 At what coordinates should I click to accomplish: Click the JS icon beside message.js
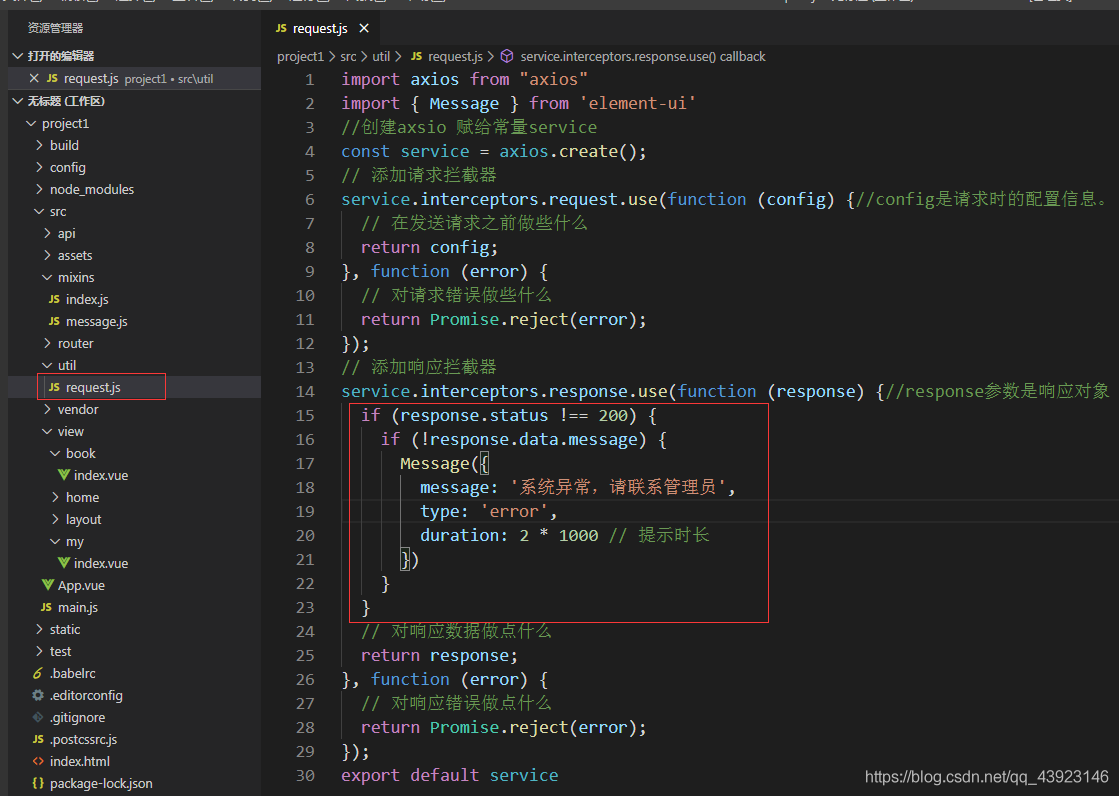click(54, 321)
